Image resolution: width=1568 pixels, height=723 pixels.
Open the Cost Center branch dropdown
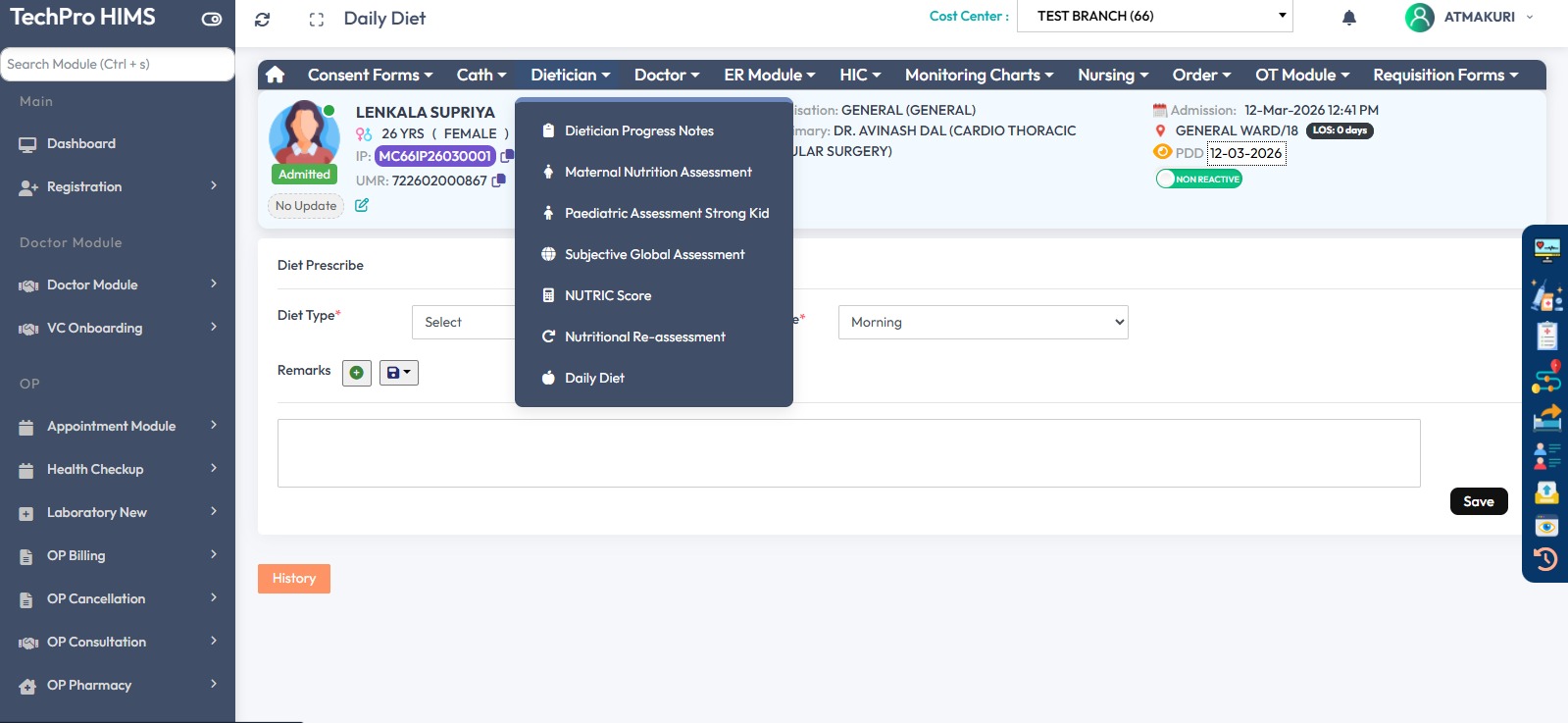coord(1155,16)
